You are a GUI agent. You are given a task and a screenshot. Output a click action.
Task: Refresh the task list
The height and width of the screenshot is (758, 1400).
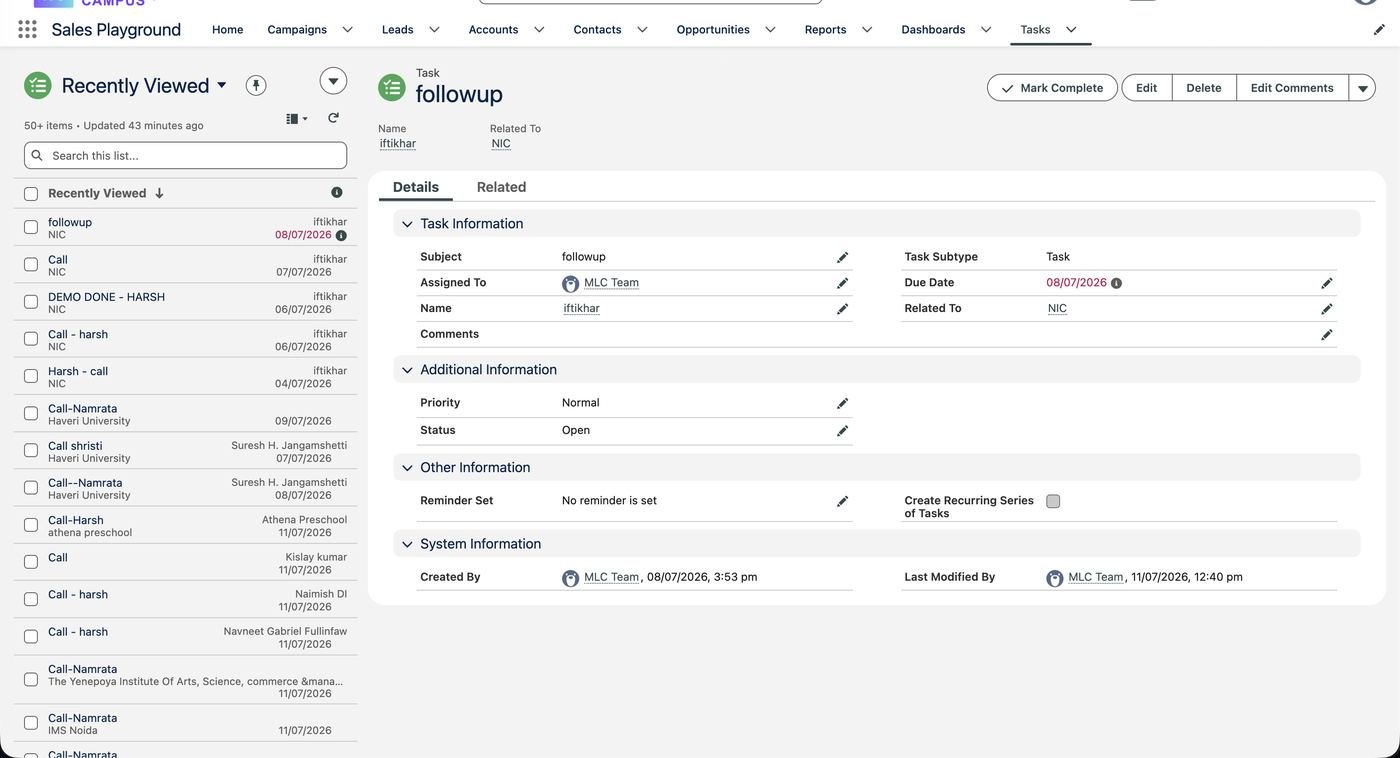click(x=333, y=118)
